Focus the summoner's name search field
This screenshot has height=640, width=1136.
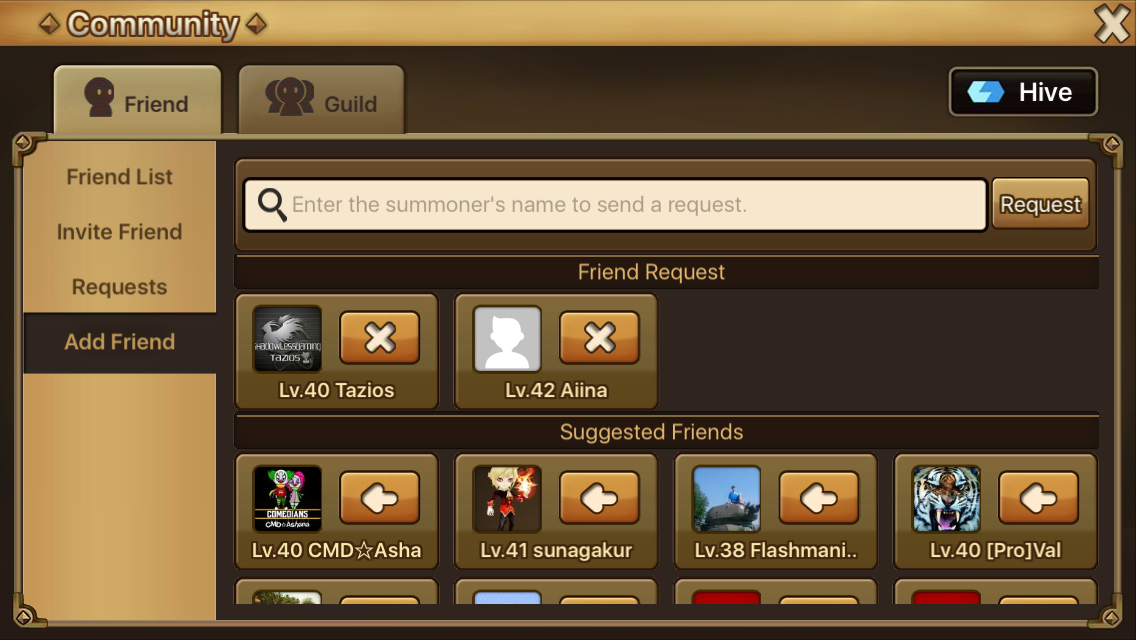pyautogui.click(x=615, y=205)
